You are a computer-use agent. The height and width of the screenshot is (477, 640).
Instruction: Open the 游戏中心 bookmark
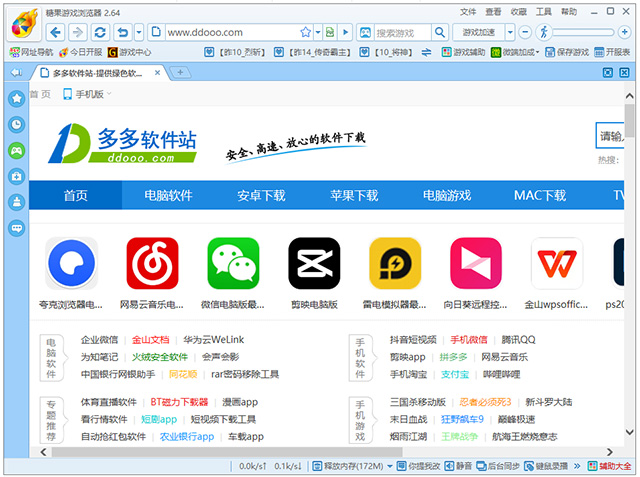click(x=130, y=52)
